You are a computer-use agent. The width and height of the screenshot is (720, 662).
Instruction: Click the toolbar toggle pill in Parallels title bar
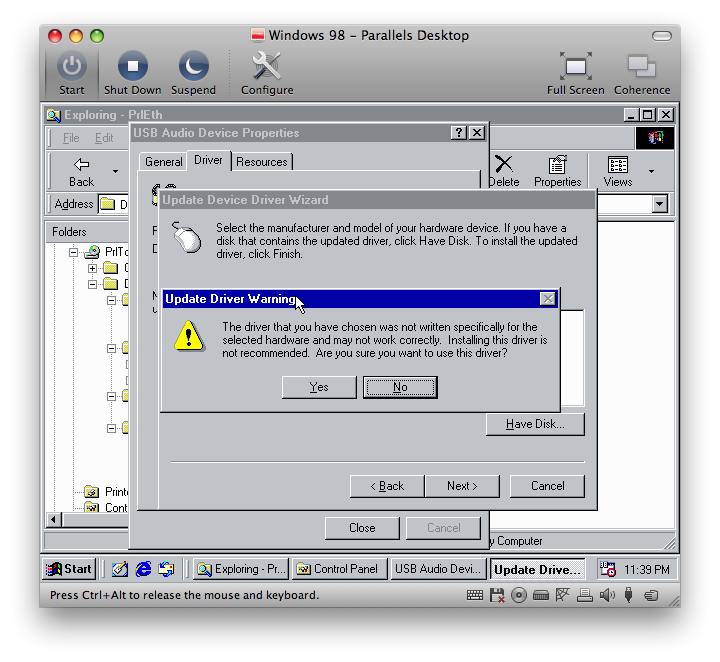661,36
